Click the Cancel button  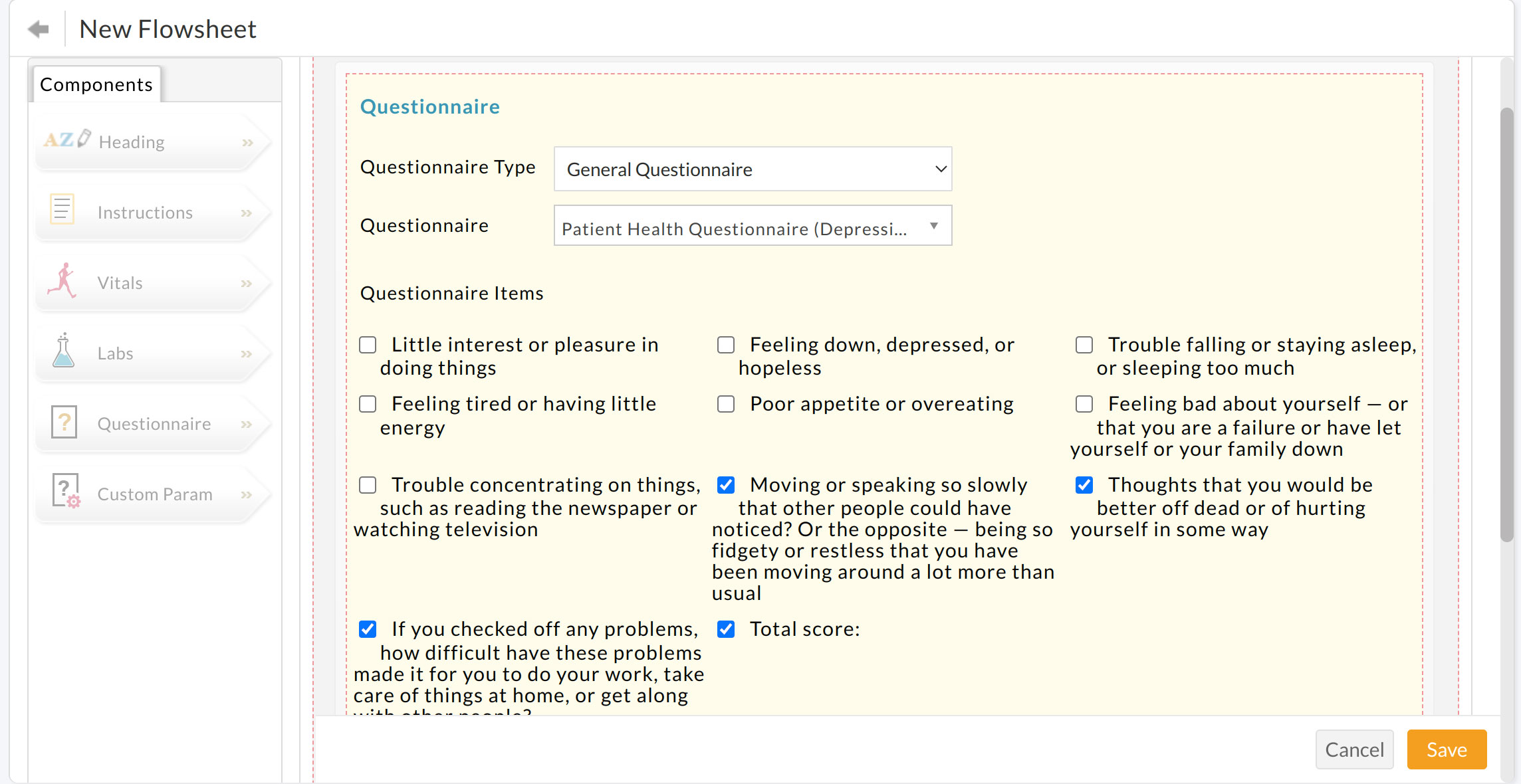[x=1354, y=749]
